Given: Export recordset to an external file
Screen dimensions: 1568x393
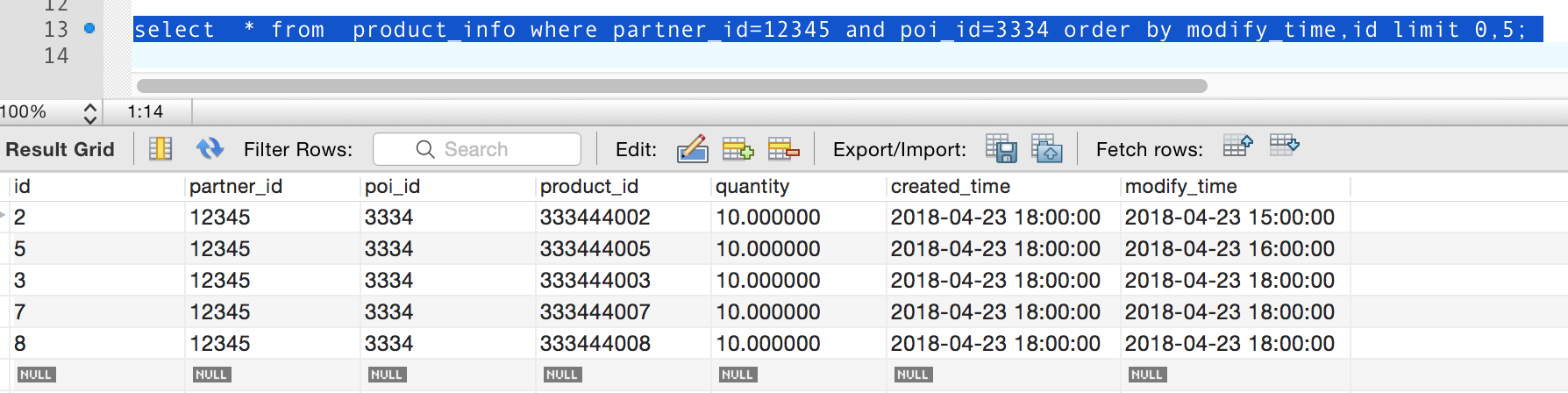Looking at the screenshot, I should coord(1001,148).
